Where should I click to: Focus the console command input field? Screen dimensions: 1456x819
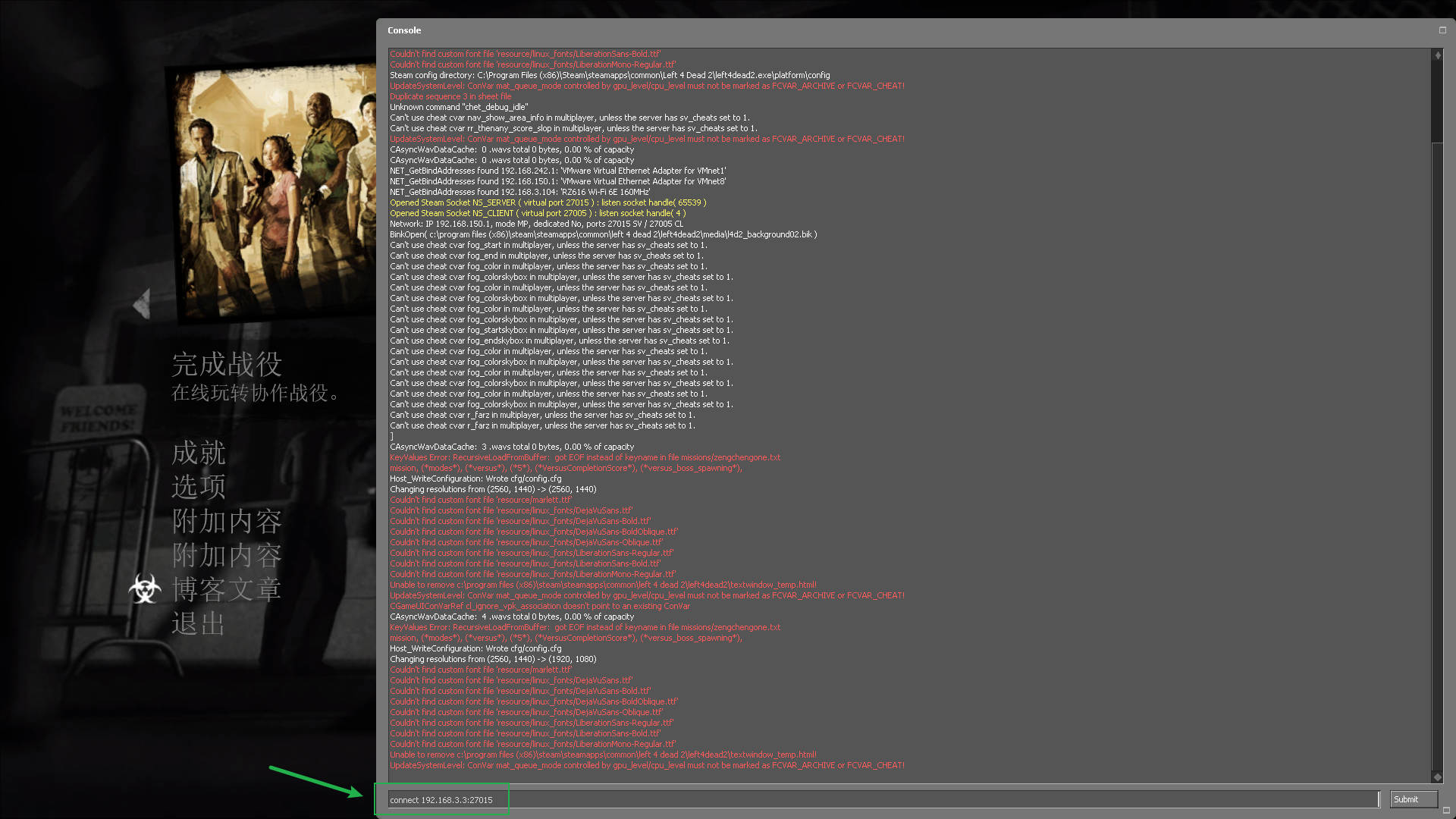click(884, 799)
